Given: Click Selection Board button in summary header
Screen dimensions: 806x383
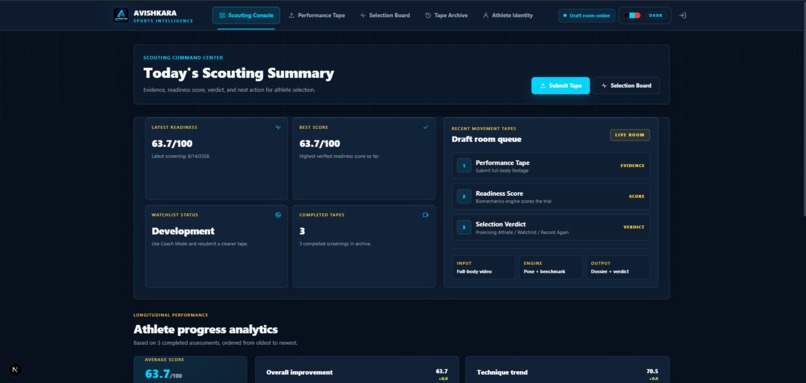Looking at the screenshot, I should point(626,86).
